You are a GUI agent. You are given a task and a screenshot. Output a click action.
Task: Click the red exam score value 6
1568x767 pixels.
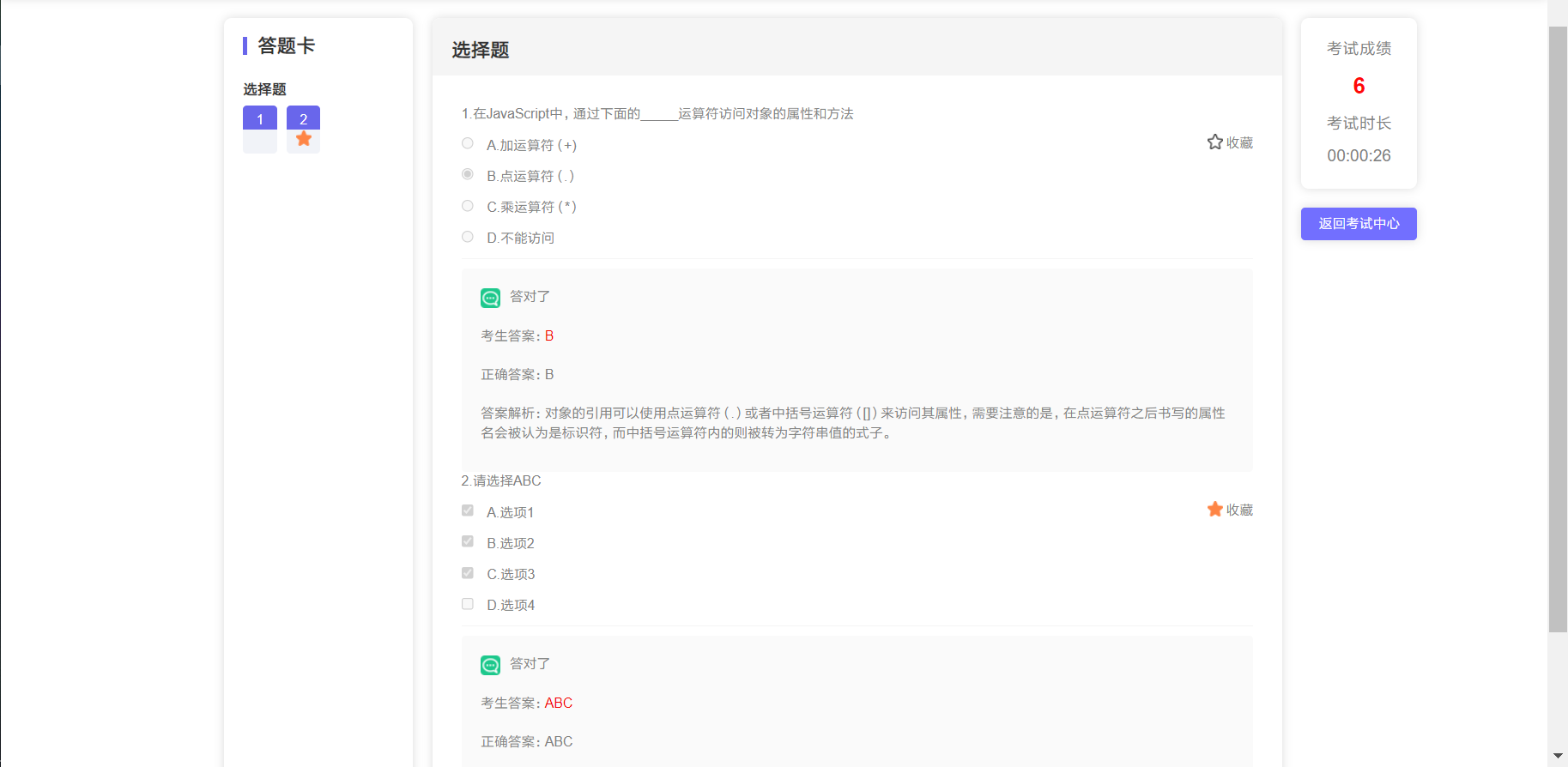1359,86
